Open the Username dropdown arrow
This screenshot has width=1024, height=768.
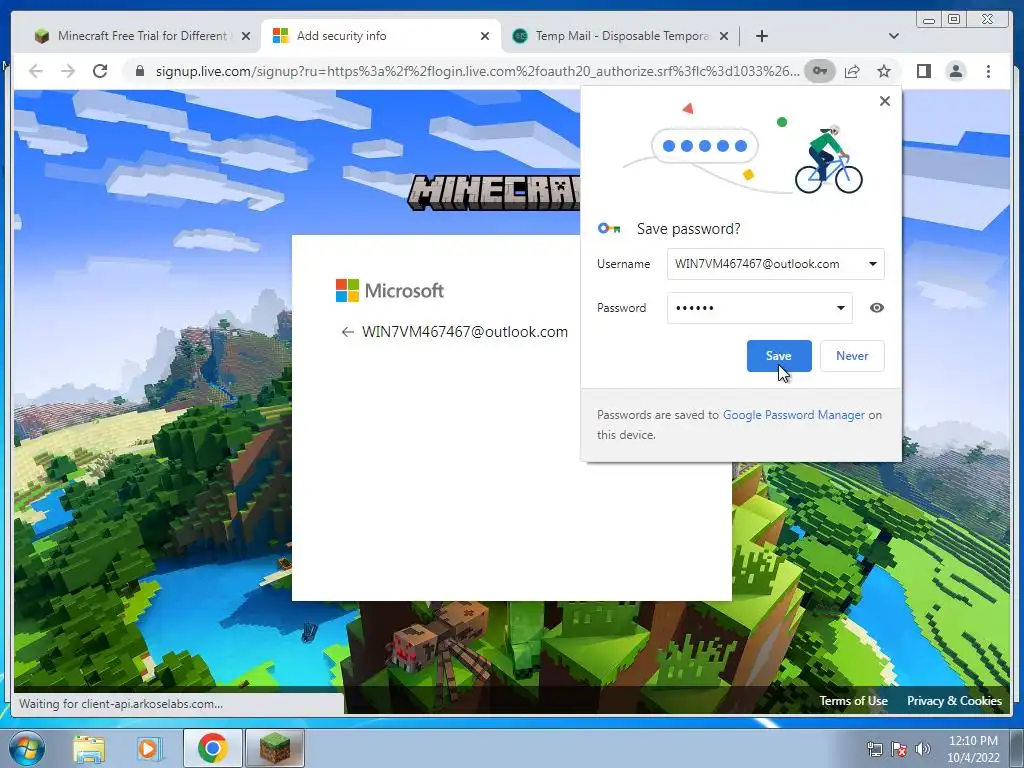872,264
